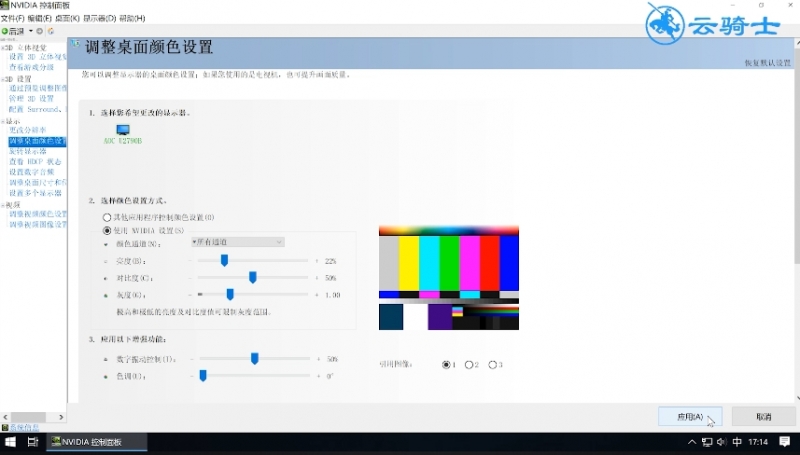Click the Windows Start button
The image size is (800, 455).
[10, 442]
